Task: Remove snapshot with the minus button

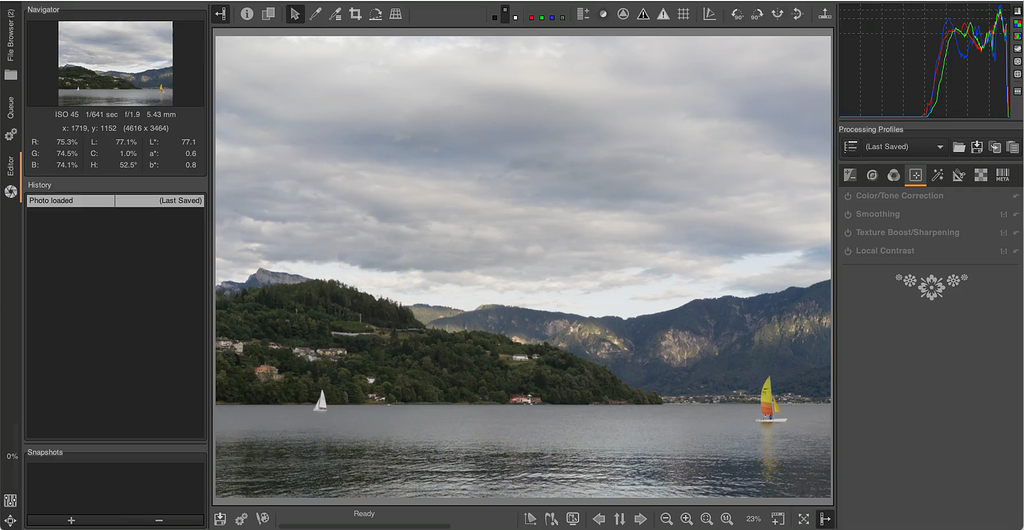Action: point(159,520)
